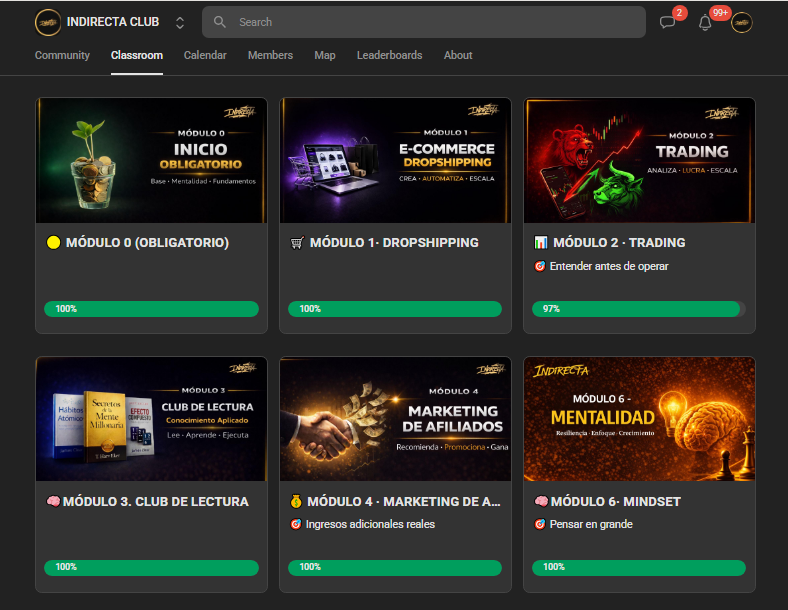Screen dimensions: 788x610
Task: Click the money bag icon of Módulo 4
Action: click(296, 501)
